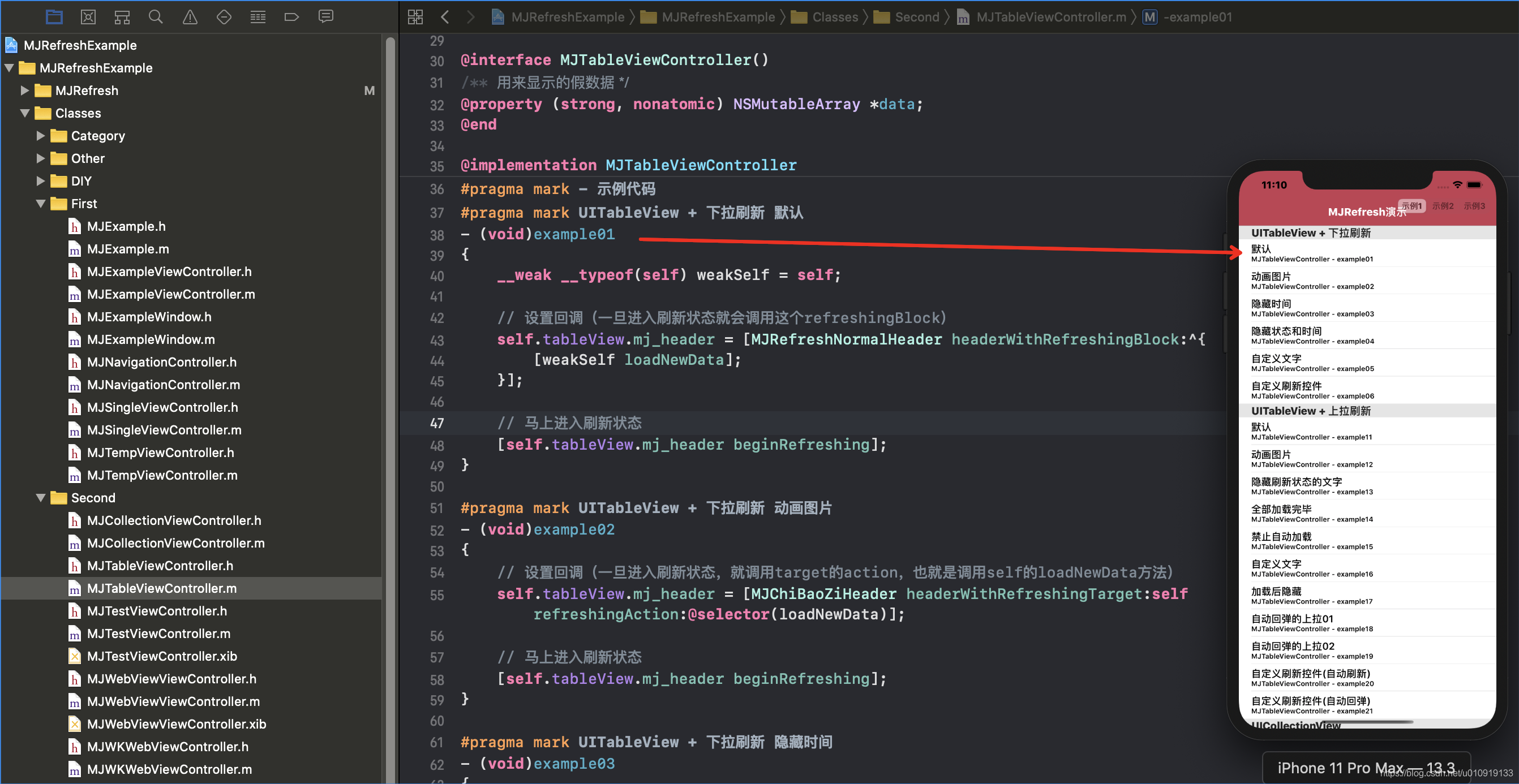The height and width of the screenshot is (784, 1519).
Task: Open the Report navigator speech-bubble icon
Action: coord(325,16)
